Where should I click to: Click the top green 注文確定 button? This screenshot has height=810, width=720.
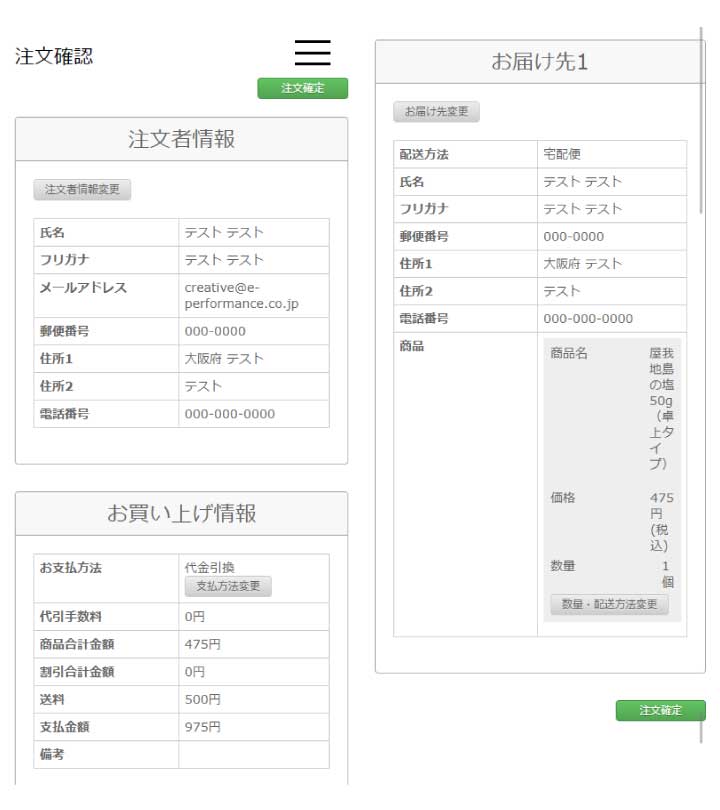302,88
